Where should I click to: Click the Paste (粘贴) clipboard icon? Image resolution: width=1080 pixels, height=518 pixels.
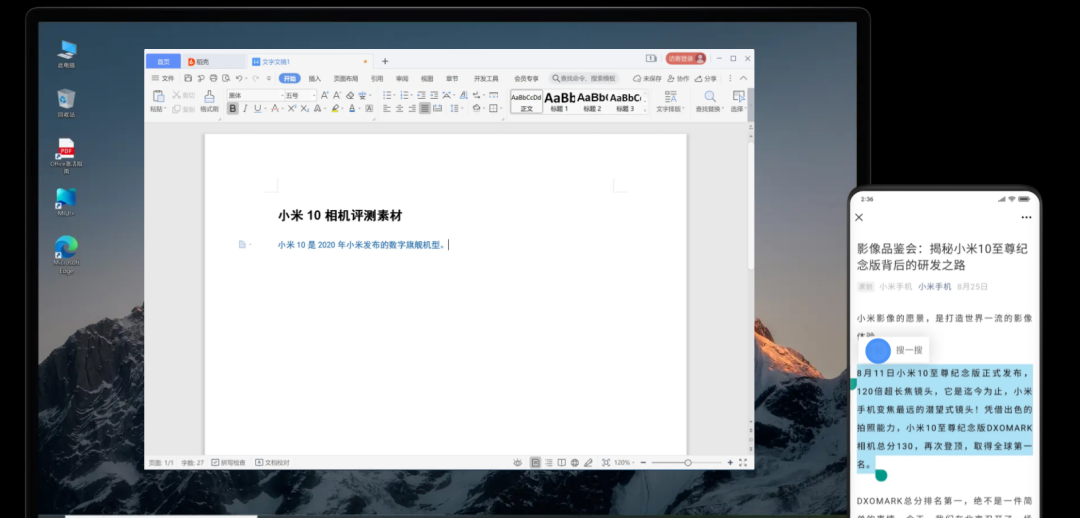[157, 97]
